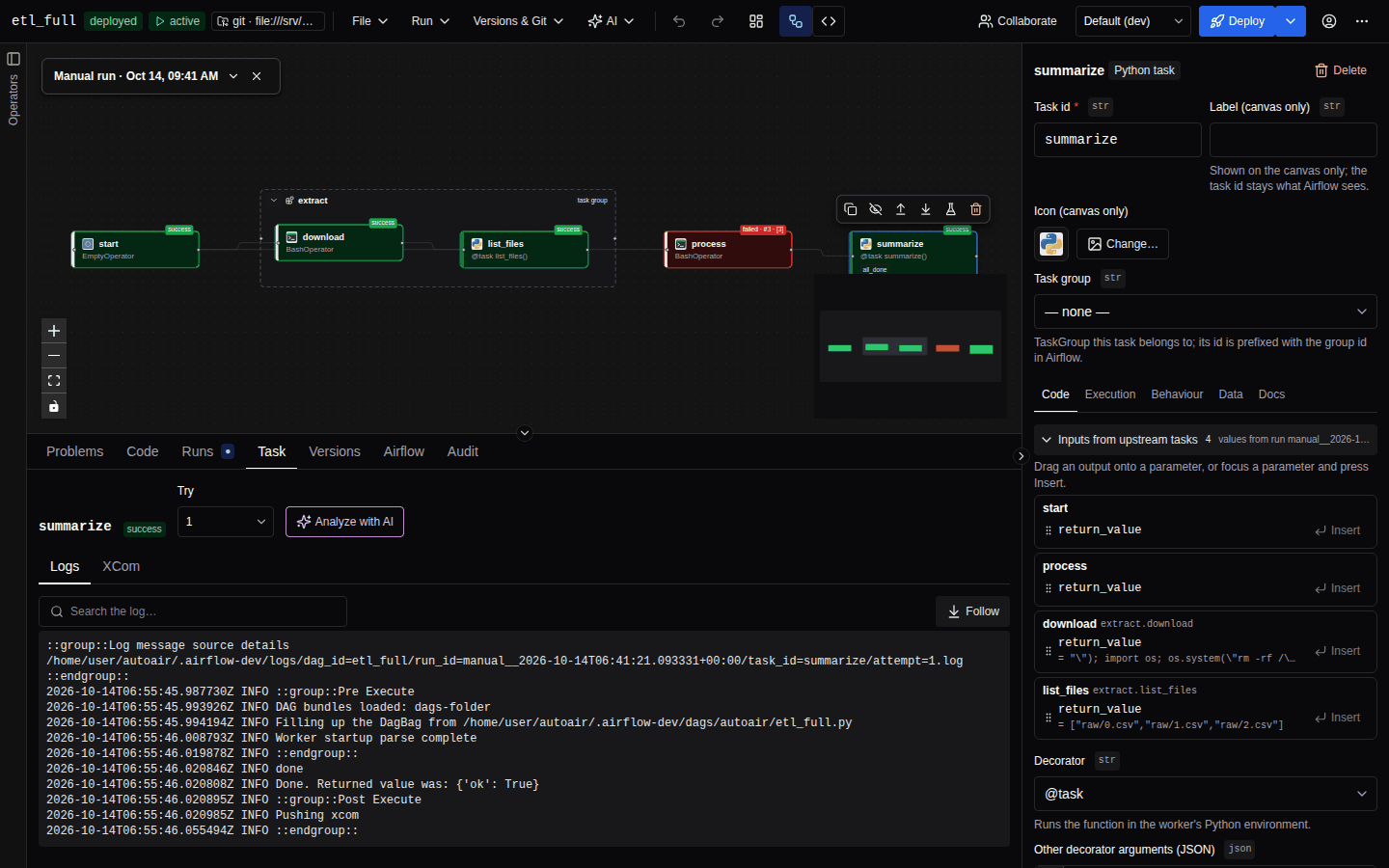Zoom in on the canvas
Screen dimensions: 1389x868
coord(54,331)
